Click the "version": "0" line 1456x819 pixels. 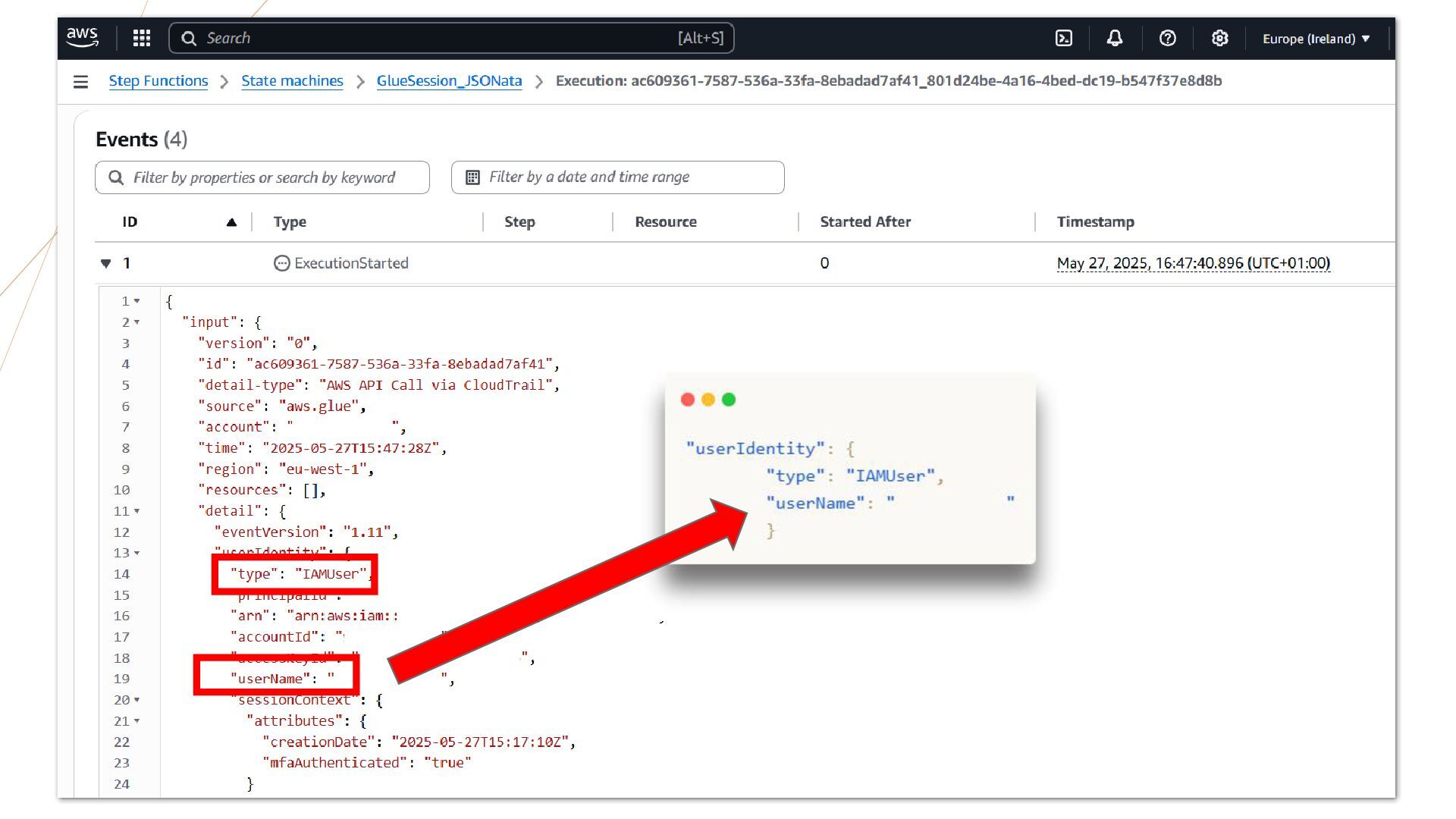258,344
